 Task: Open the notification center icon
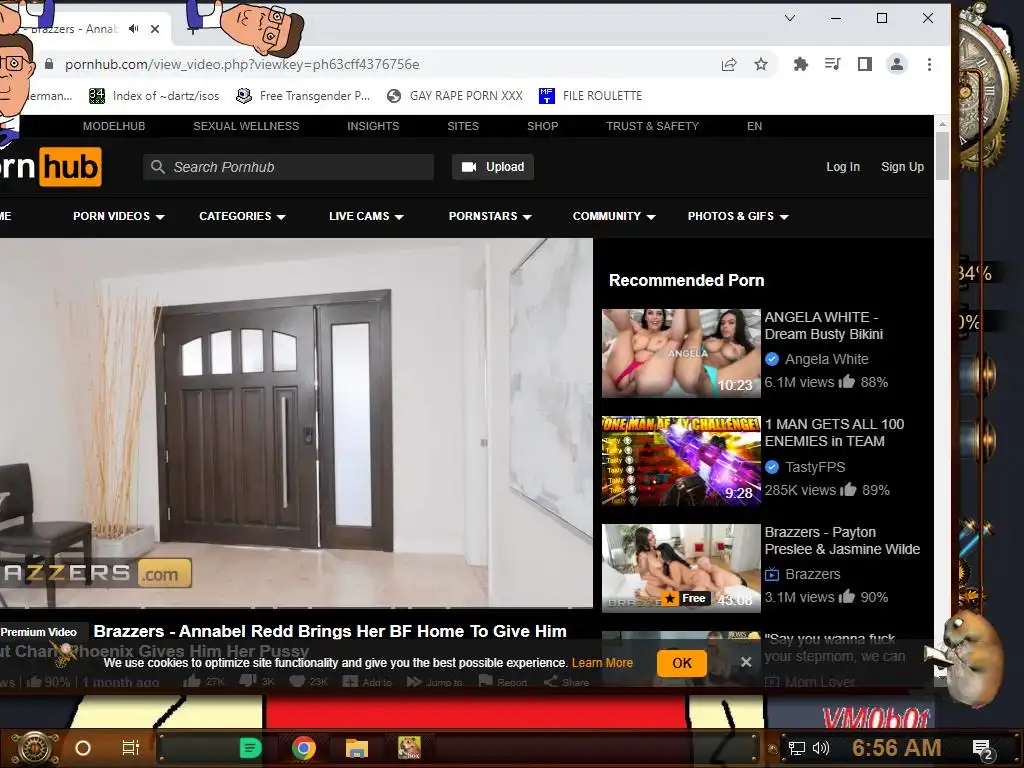pyautogui.click(x=982, y=749)
